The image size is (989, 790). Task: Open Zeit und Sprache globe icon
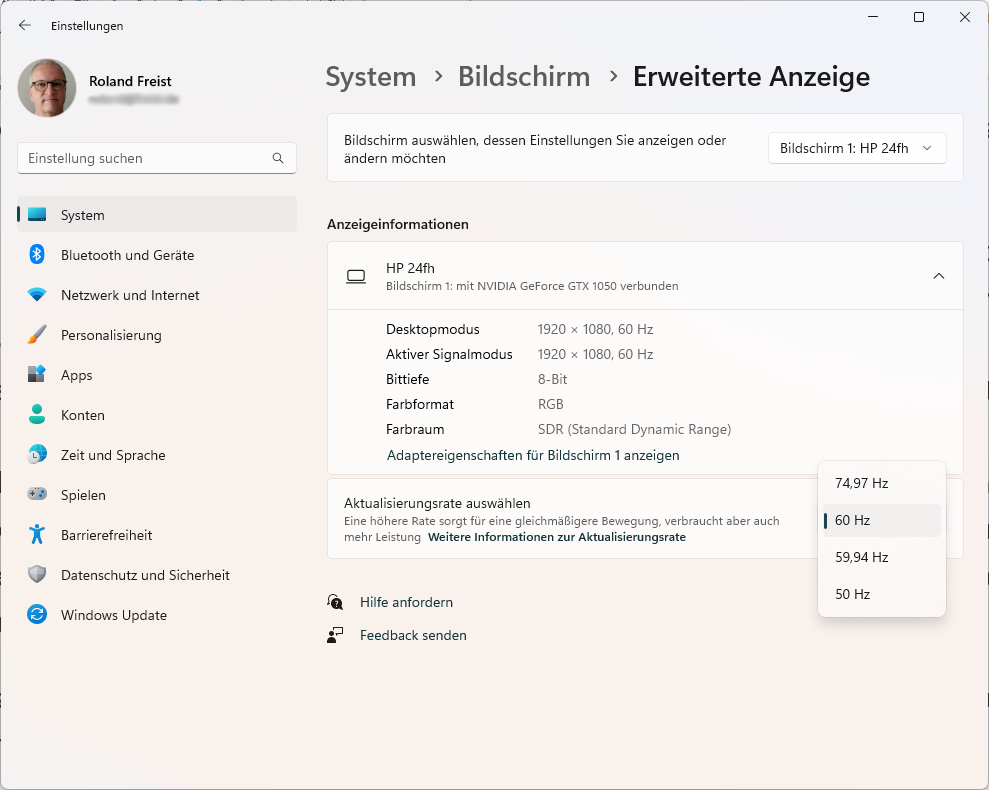click(37, 455)
